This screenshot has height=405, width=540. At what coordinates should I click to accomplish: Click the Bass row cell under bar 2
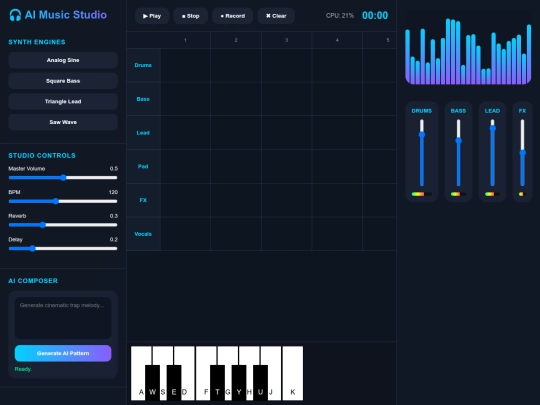coord(236,99)
